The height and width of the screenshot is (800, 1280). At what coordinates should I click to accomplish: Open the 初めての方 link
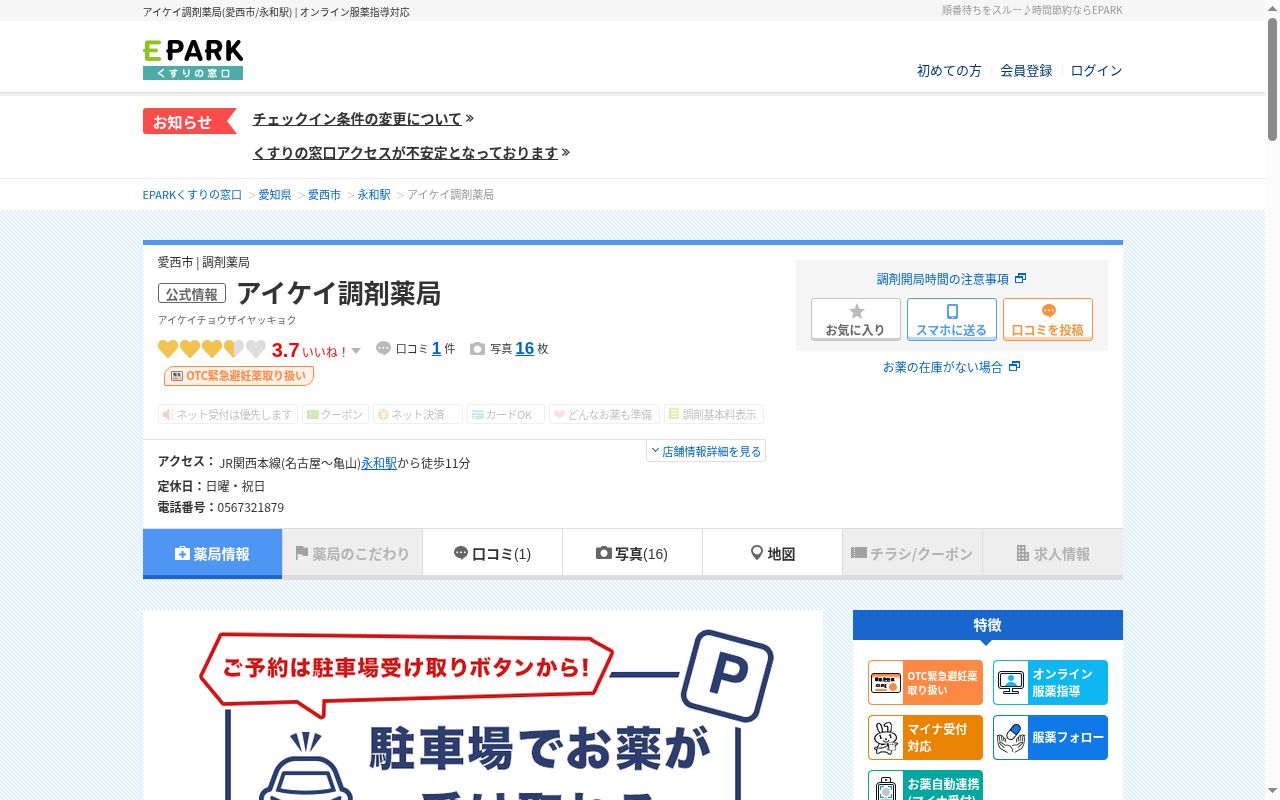click(949, 71)
